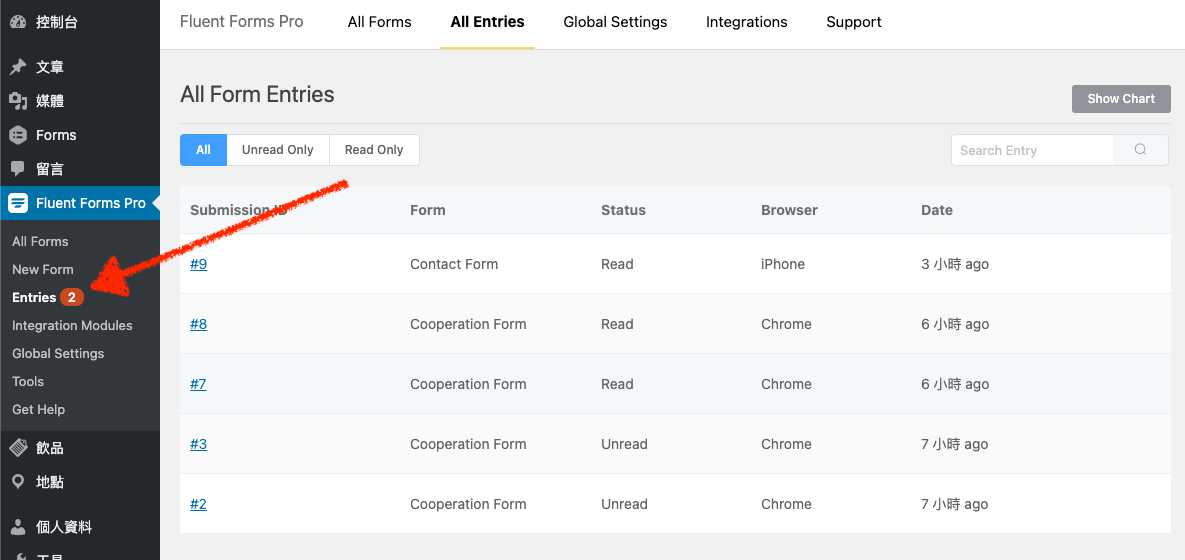Click the Search Entry input field

[x=1032, y=150]
